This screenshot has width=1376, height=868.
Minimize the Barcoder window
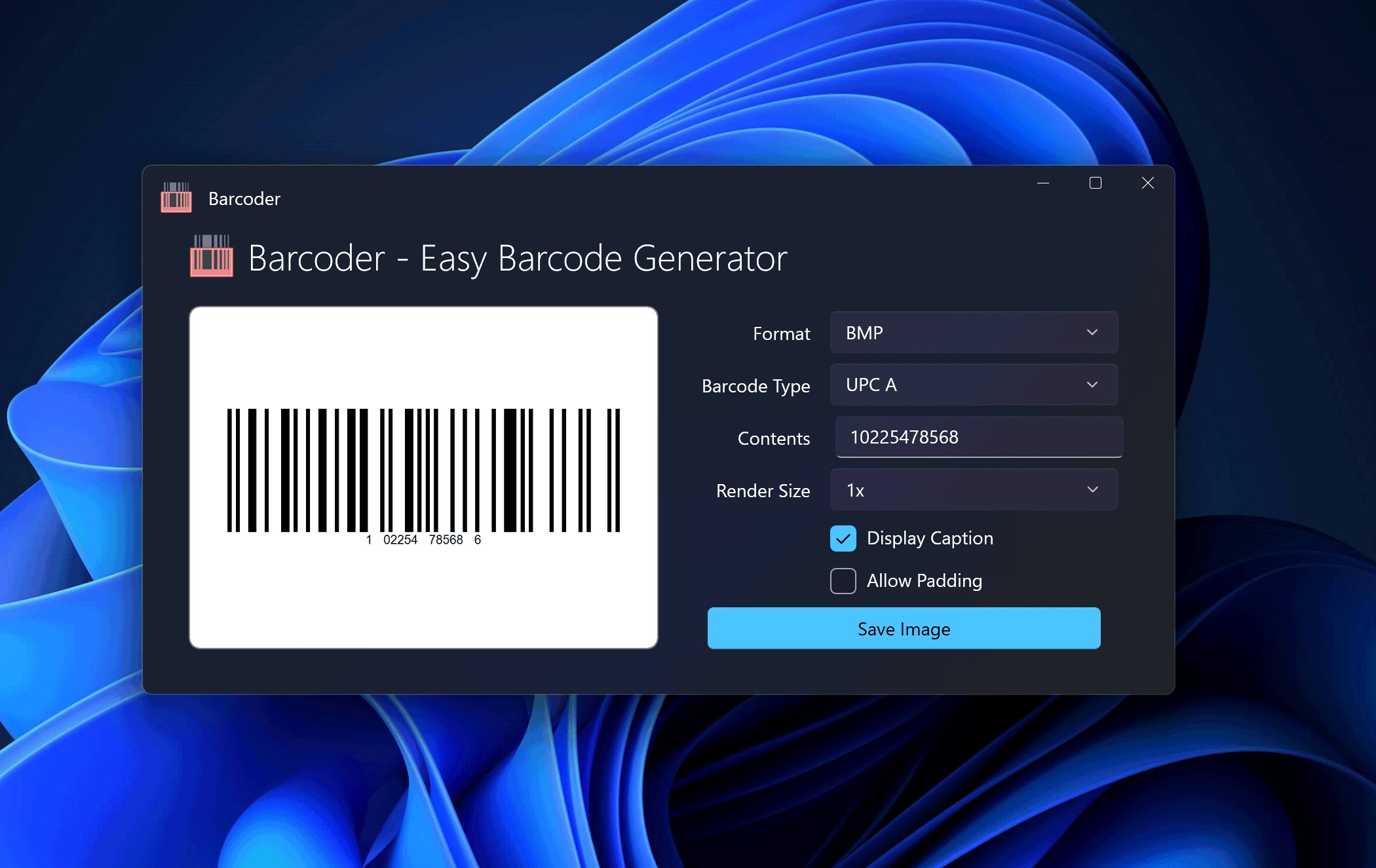pos(1043,183)
